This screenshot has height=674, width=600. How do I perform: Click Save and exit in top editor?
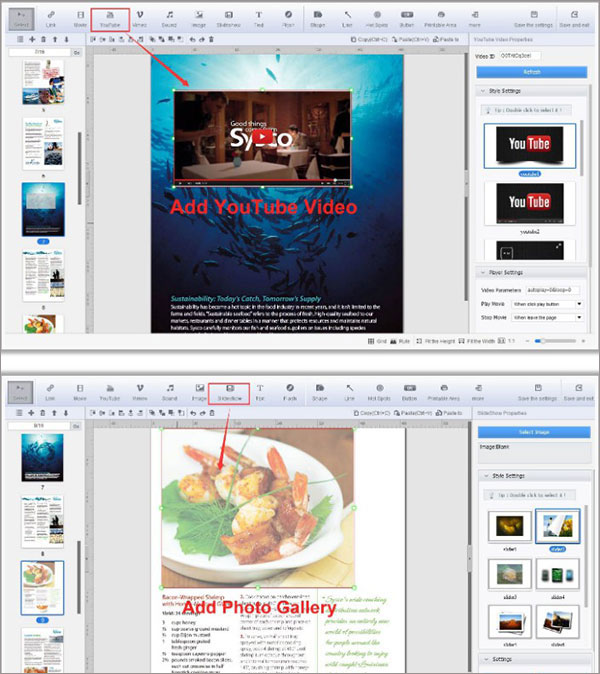[x=574, y=19]
